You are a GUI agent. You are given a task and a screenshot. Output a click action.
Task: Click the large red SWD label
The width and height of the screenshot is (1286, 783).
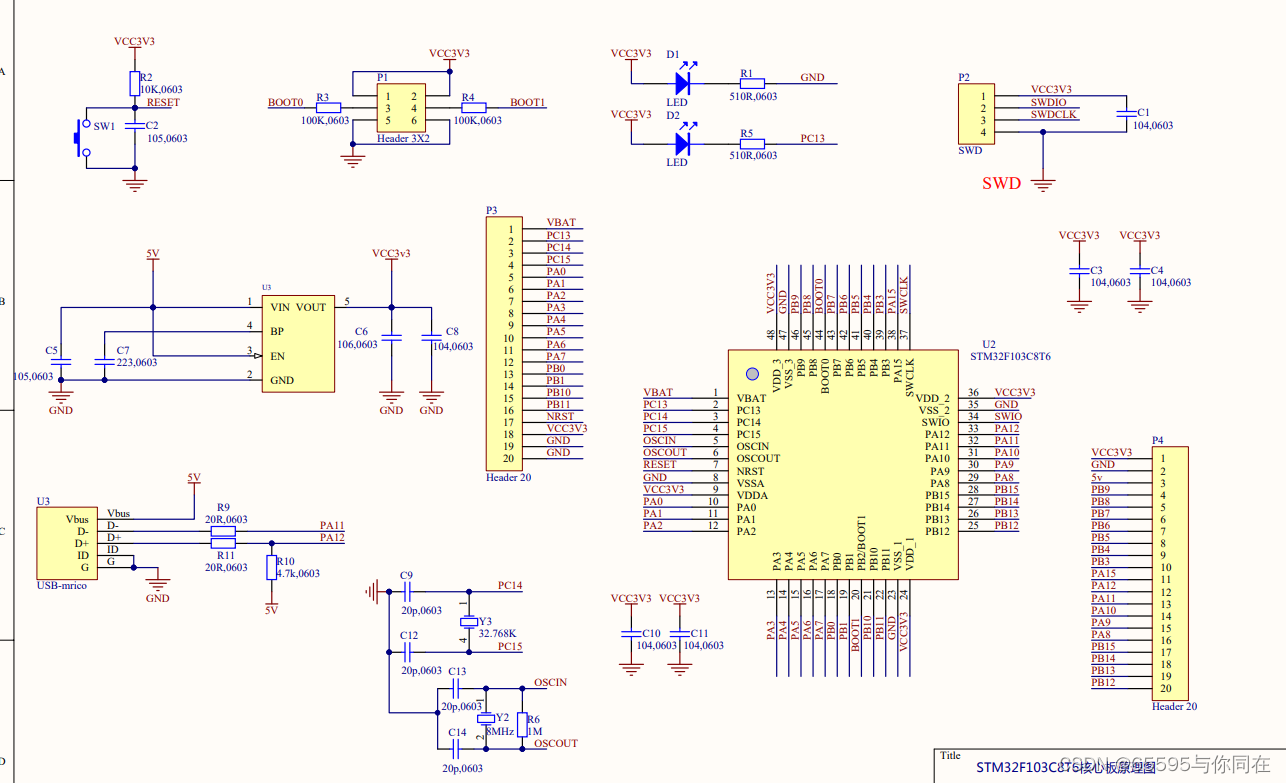1001,184
